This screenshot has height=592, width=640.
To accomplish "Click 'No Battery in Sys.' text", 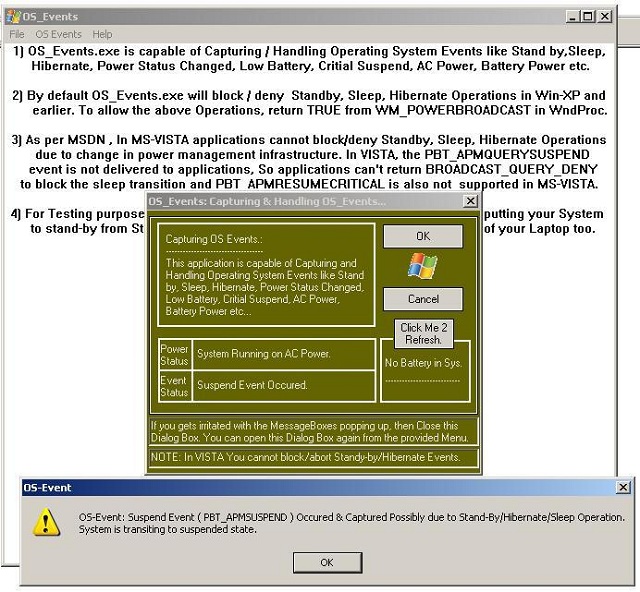I will tap(423, 363).
